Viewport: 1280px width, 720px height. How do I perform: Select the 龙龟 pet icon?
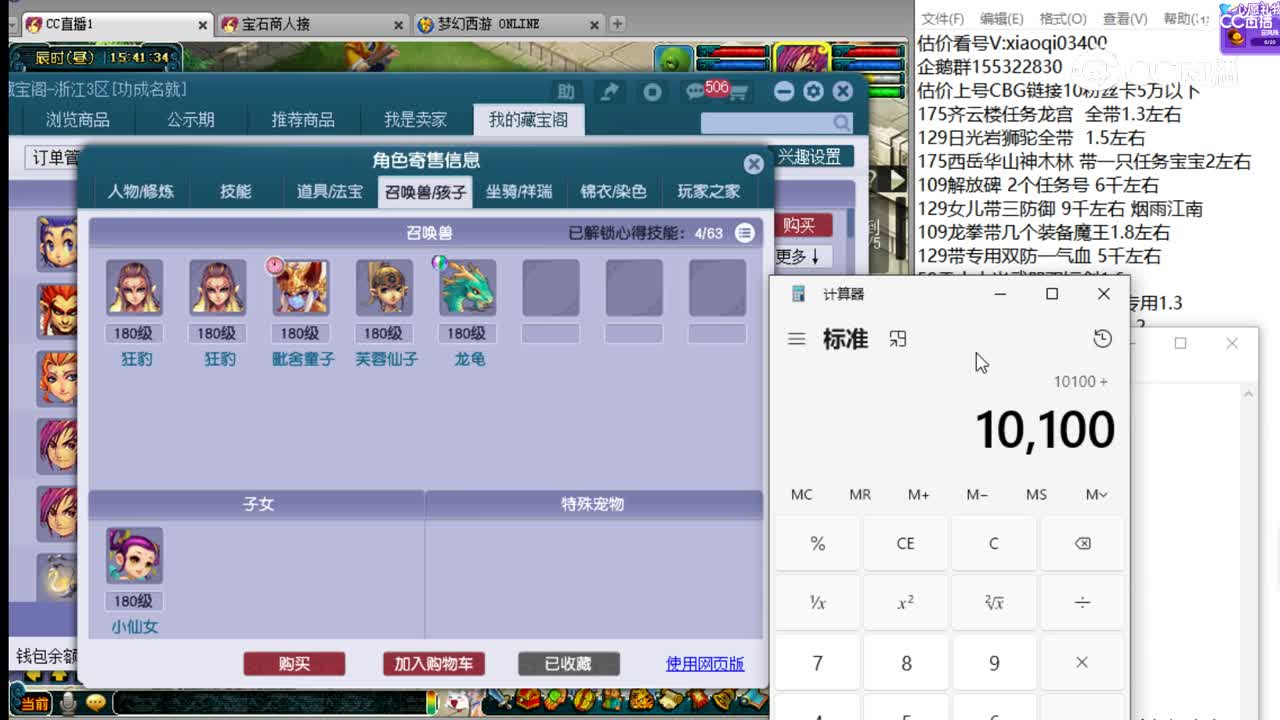point(468,288)
